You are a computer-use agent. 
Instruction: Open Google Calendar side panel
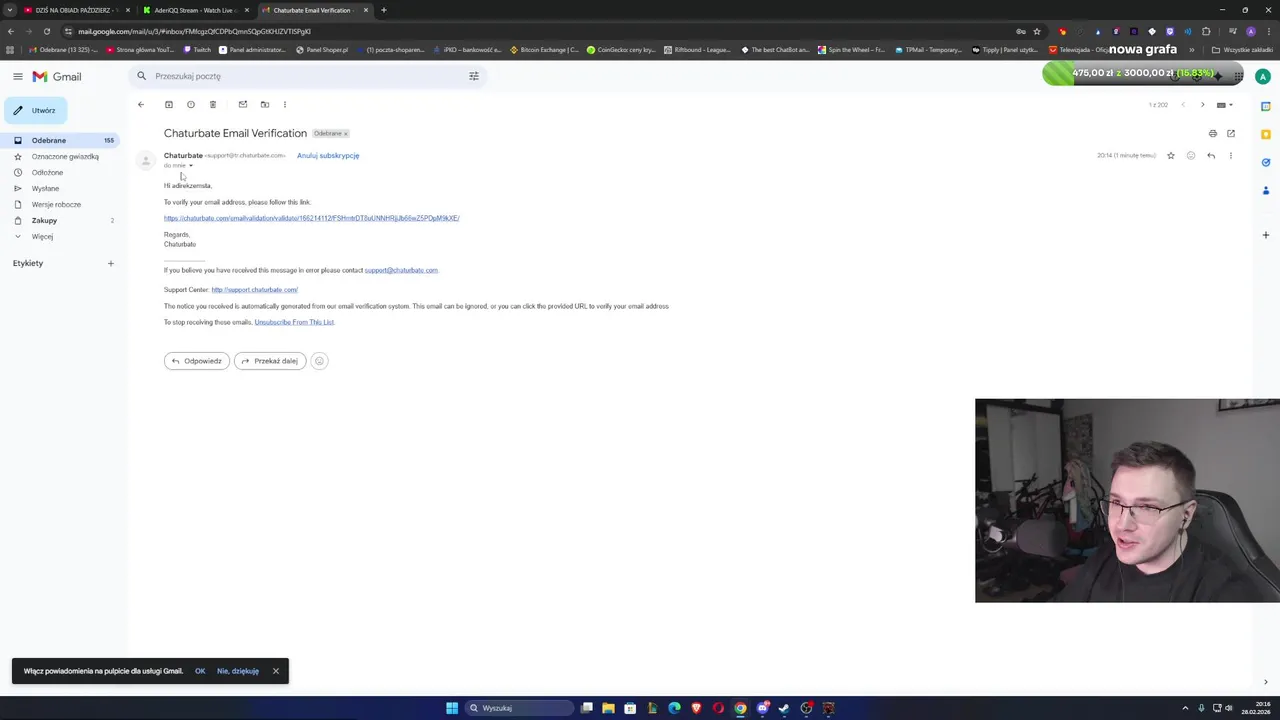click(1265, 106)
